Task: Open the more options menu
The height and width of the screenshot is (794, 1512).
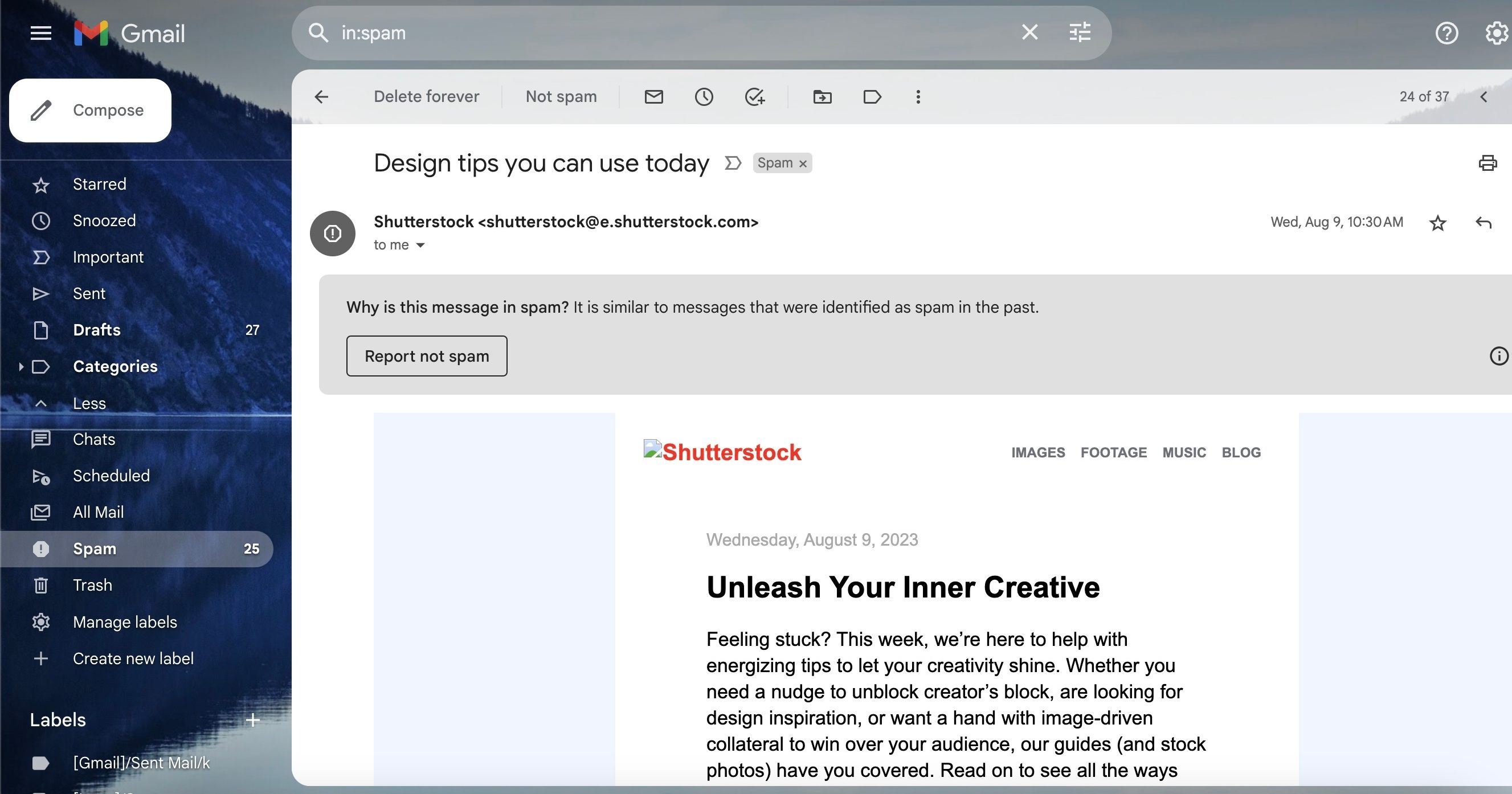Action: click(x=918, y=96)
